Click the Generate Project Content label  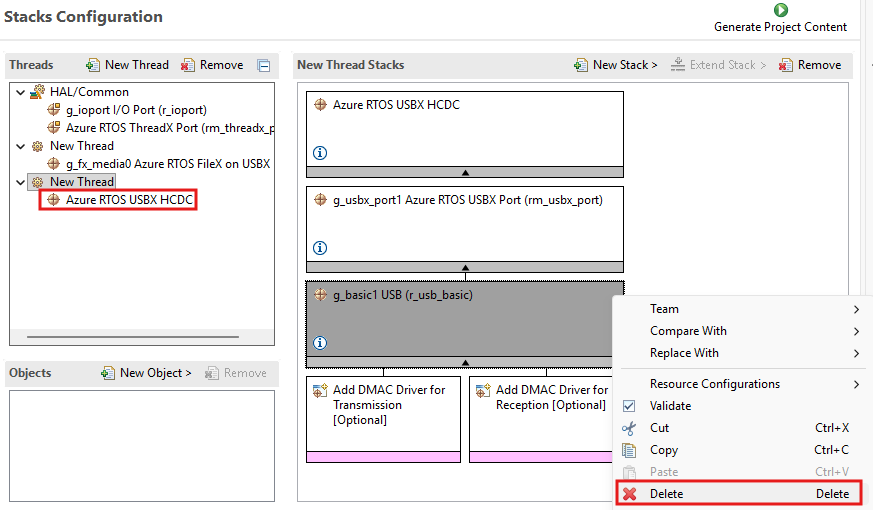click(x=780, y=27)
